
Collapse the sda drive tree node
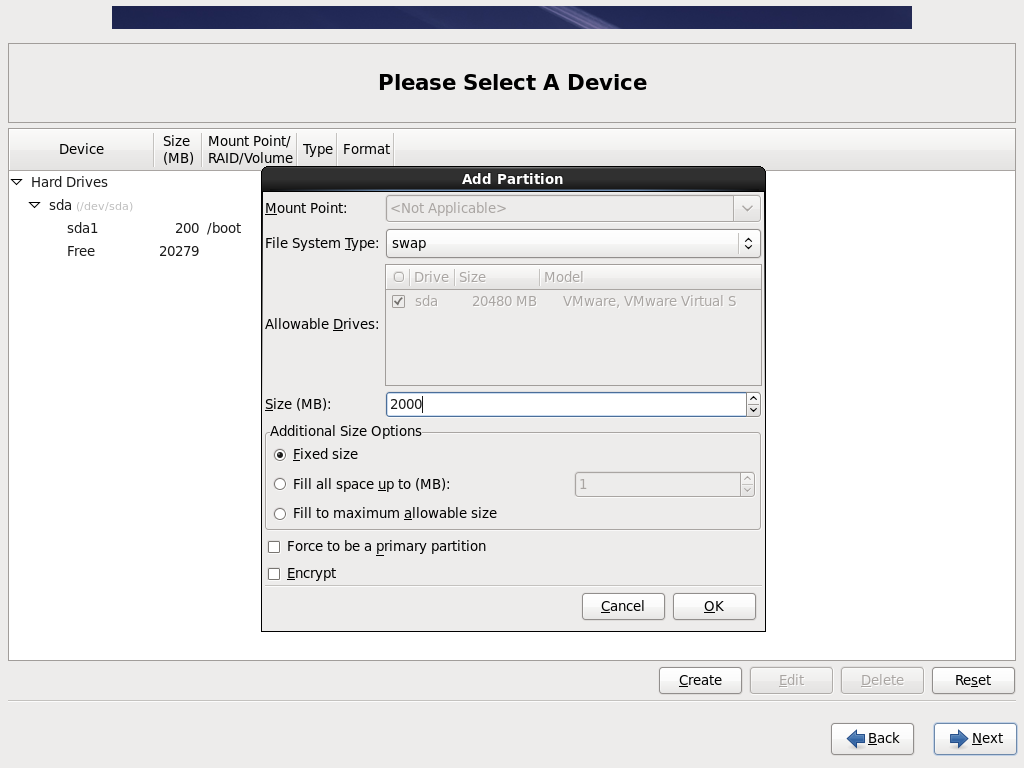click(x=35, y=205)
